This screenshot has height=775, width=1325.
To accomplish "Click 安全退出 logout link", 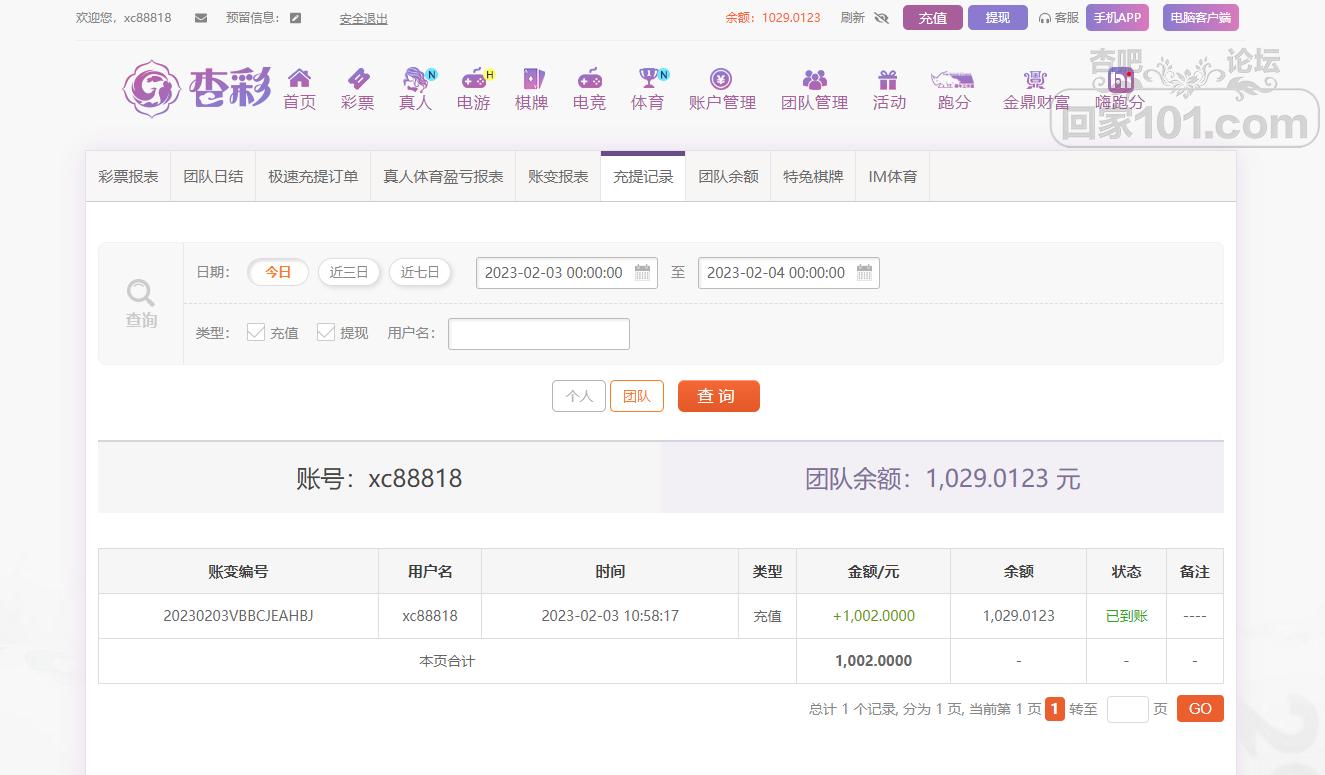I will click(364, 19).
